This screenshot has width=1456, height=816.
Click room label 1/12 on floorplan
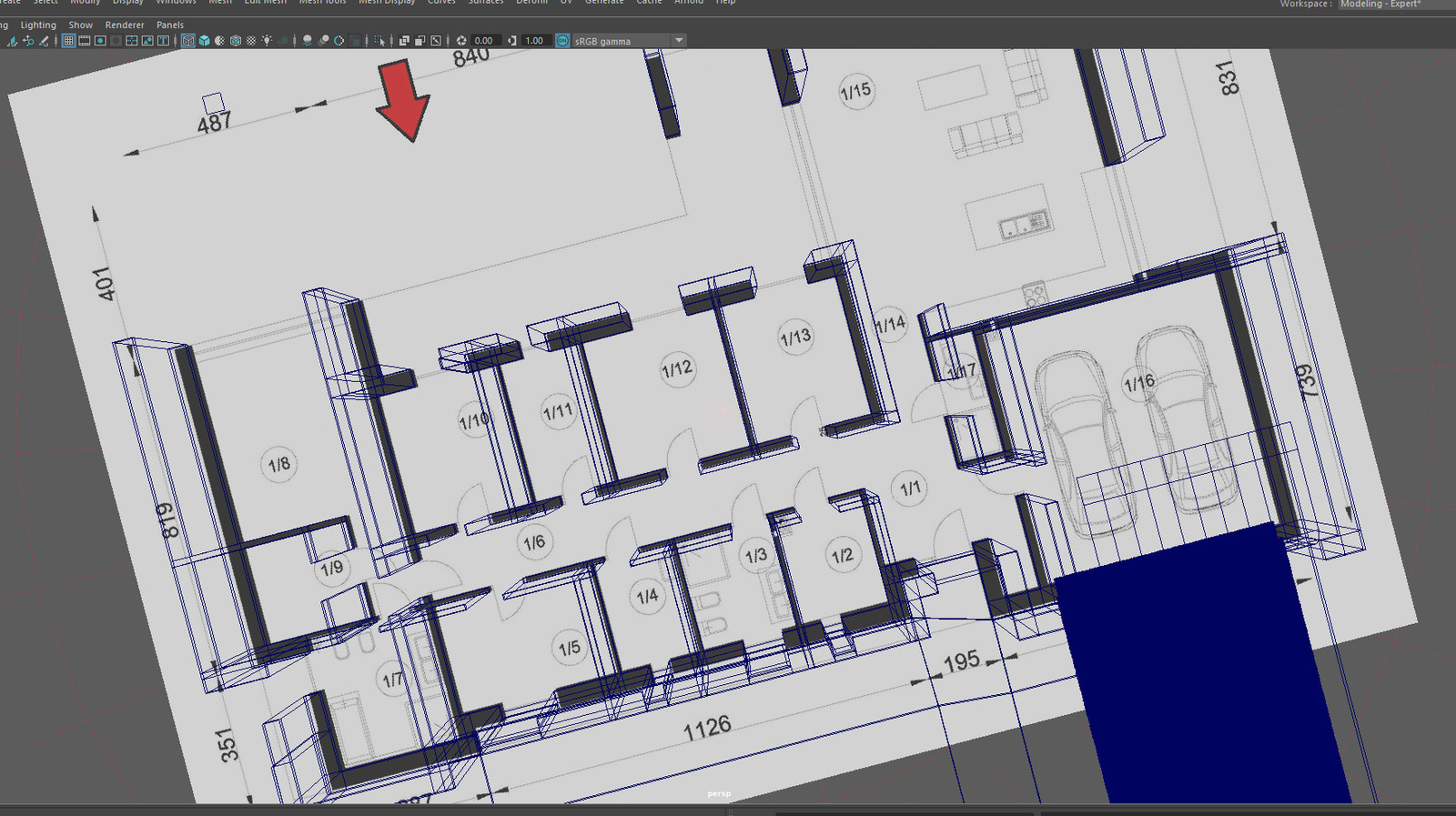click(677, 369)
